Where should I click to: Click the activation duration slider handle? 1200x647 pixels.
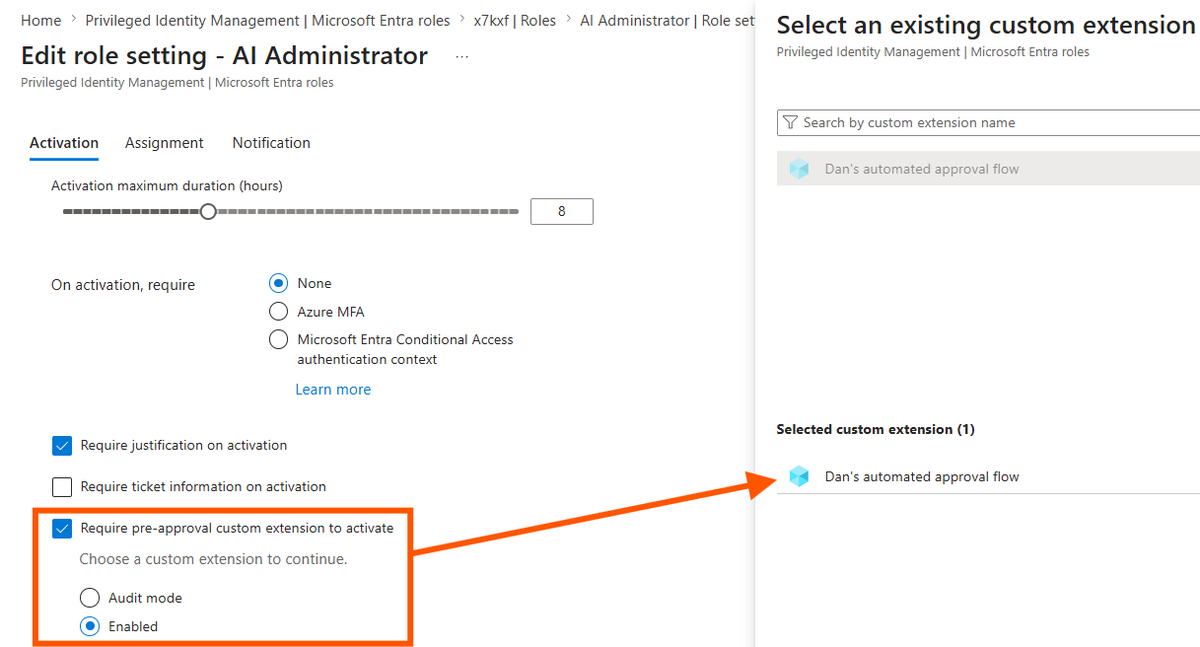(x=208, y=212)
